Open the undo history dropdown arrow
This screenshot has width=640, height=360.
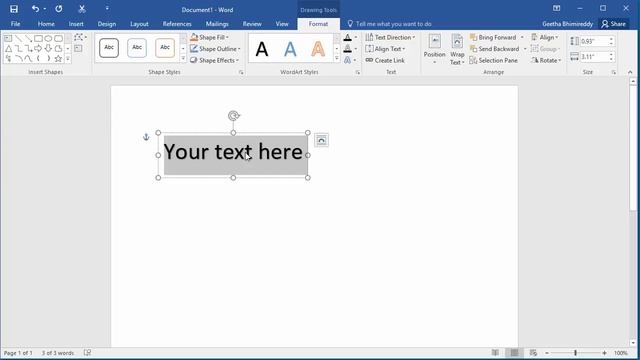[x=44, y=9]
